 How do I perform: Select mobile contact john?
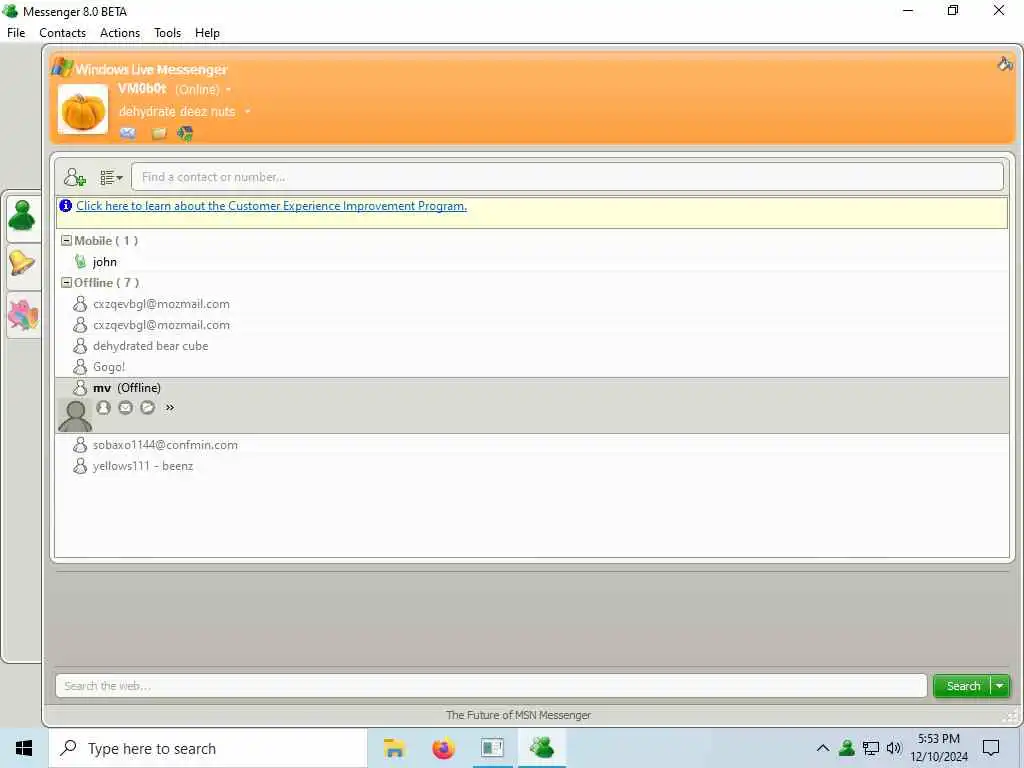tap(104, 262)
